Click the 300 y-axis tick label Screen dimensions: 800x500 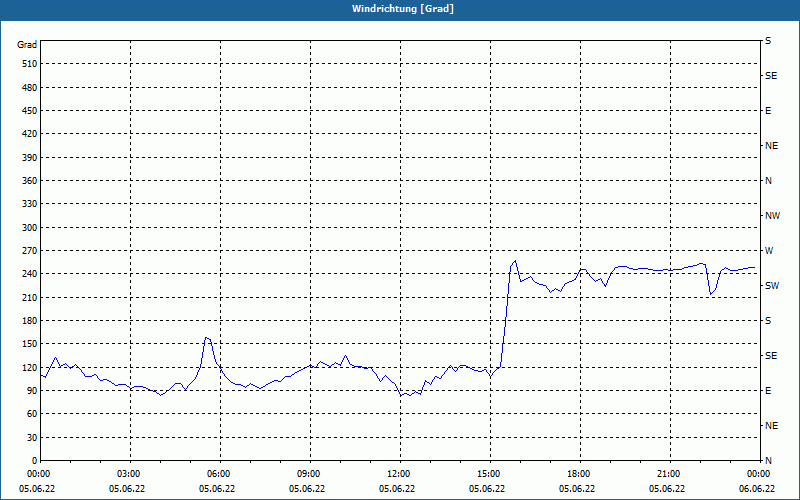[x=30, y=228]
